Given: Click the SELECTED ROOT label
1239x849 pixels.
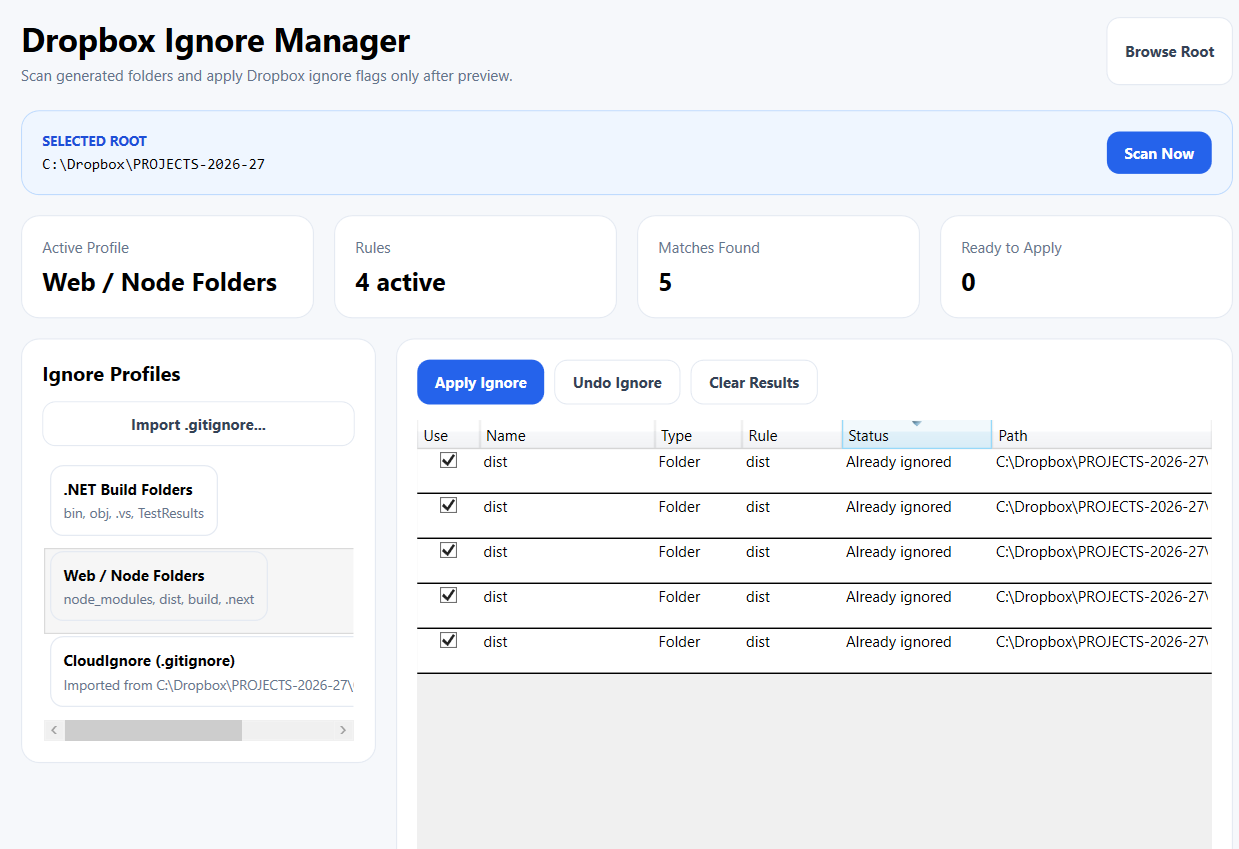Looking at the screenshot, I should (x=94, y=141).
